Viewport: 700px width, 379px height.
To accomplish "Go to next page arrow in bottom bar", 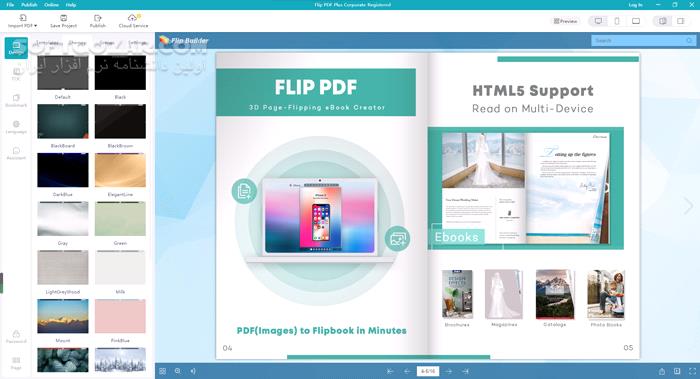I will pos(449,371).
